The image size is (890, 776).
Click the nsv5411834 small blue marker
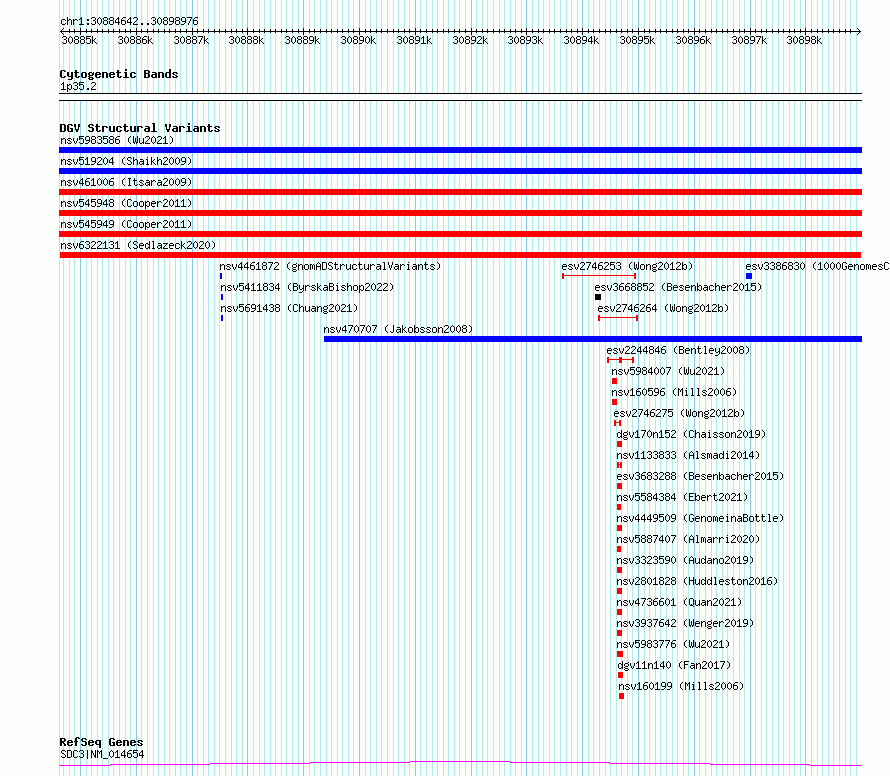pyautogui.click(x=222, y=297)
